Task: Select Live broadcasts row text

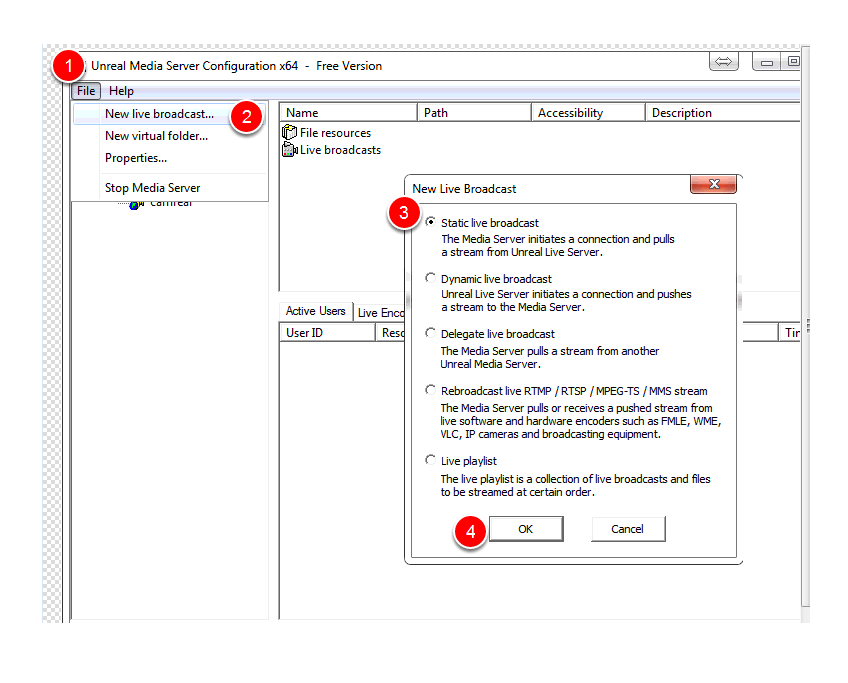Action: click(340, 150)
